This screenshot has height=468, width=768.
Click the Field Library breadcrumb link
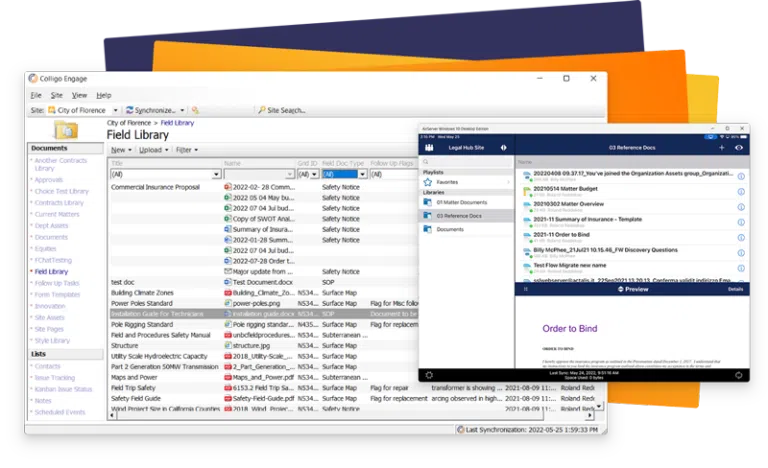pyautogui.click(x=177, y=123)
